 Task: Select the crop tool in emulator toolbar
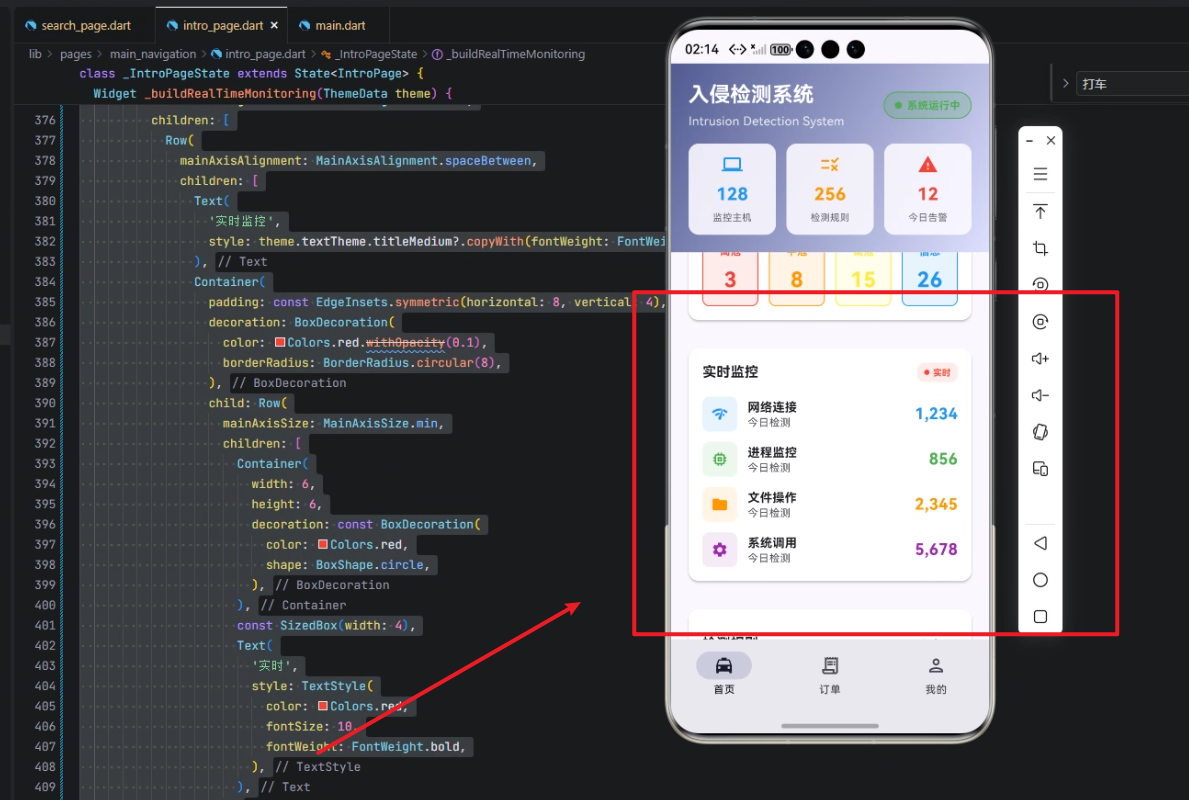(x=1040, y=248)
